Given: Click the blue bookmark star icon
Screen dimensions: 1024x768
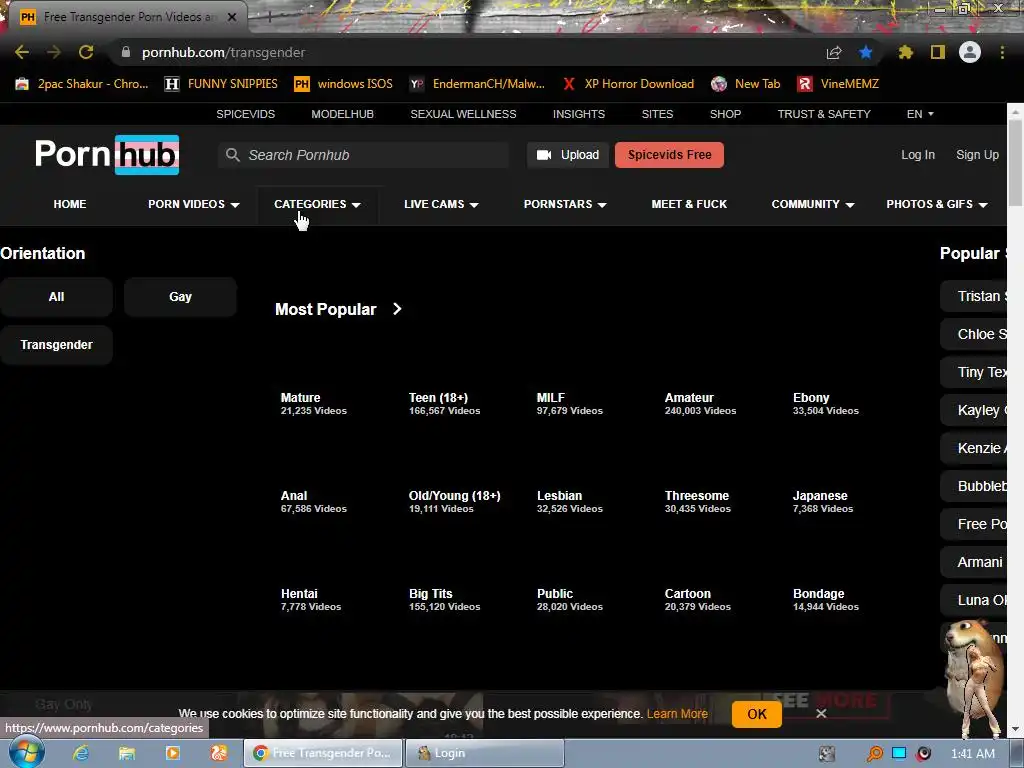Looking at the screenshot, I should 866,52.
